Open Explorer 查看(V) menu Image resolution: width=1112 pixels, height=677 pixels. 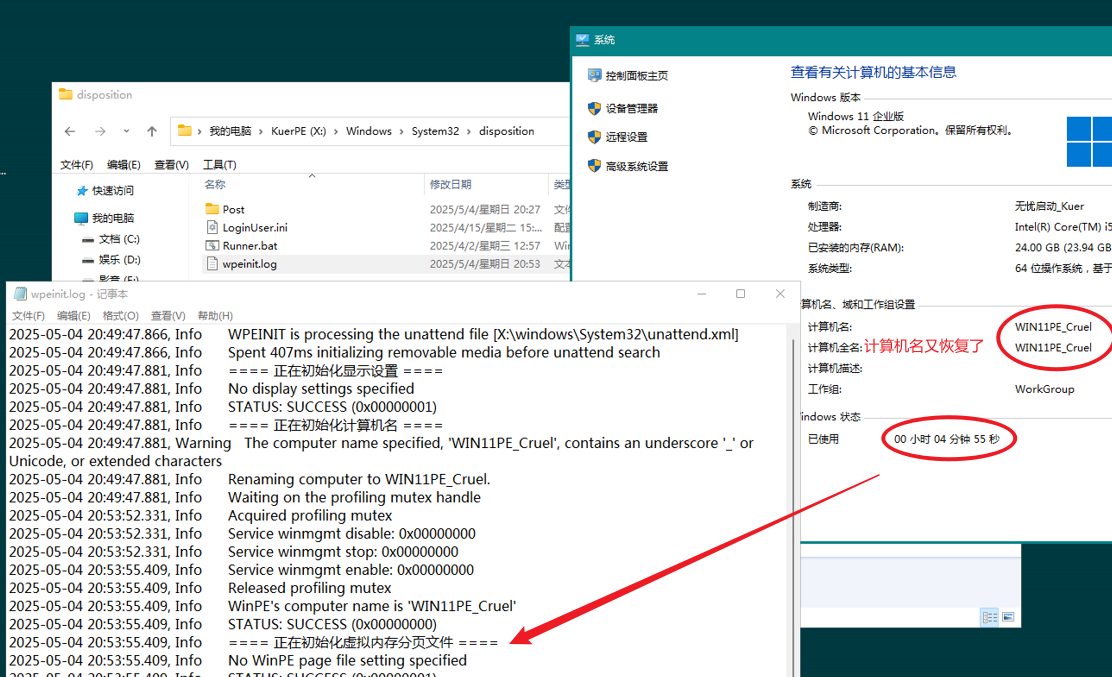click(x=172, y=164)
